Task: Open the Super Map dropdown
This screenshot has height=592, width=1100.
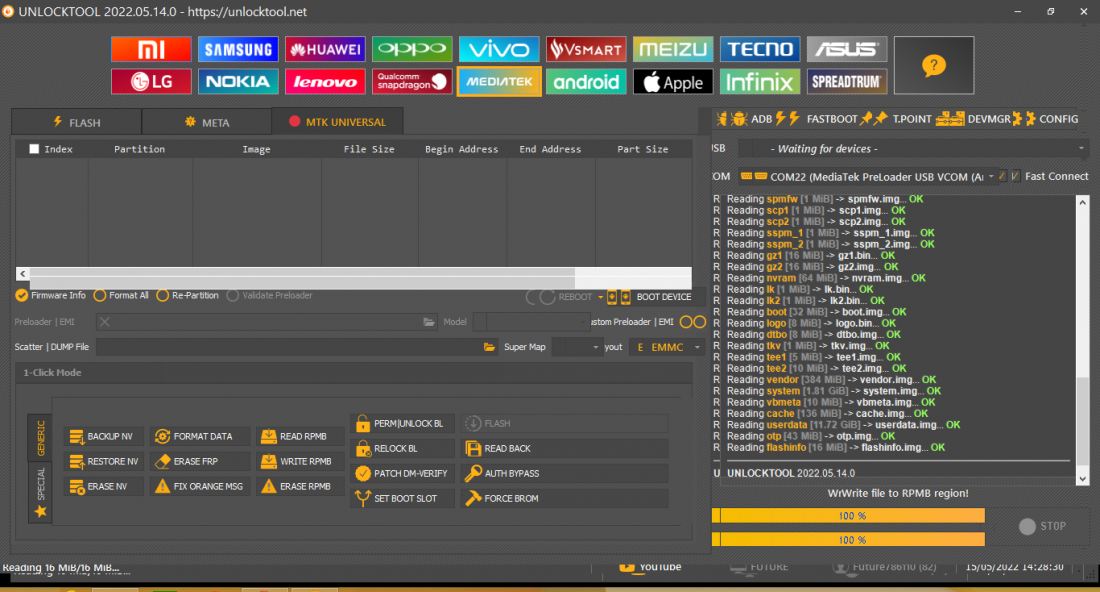Action: (596, 347)
